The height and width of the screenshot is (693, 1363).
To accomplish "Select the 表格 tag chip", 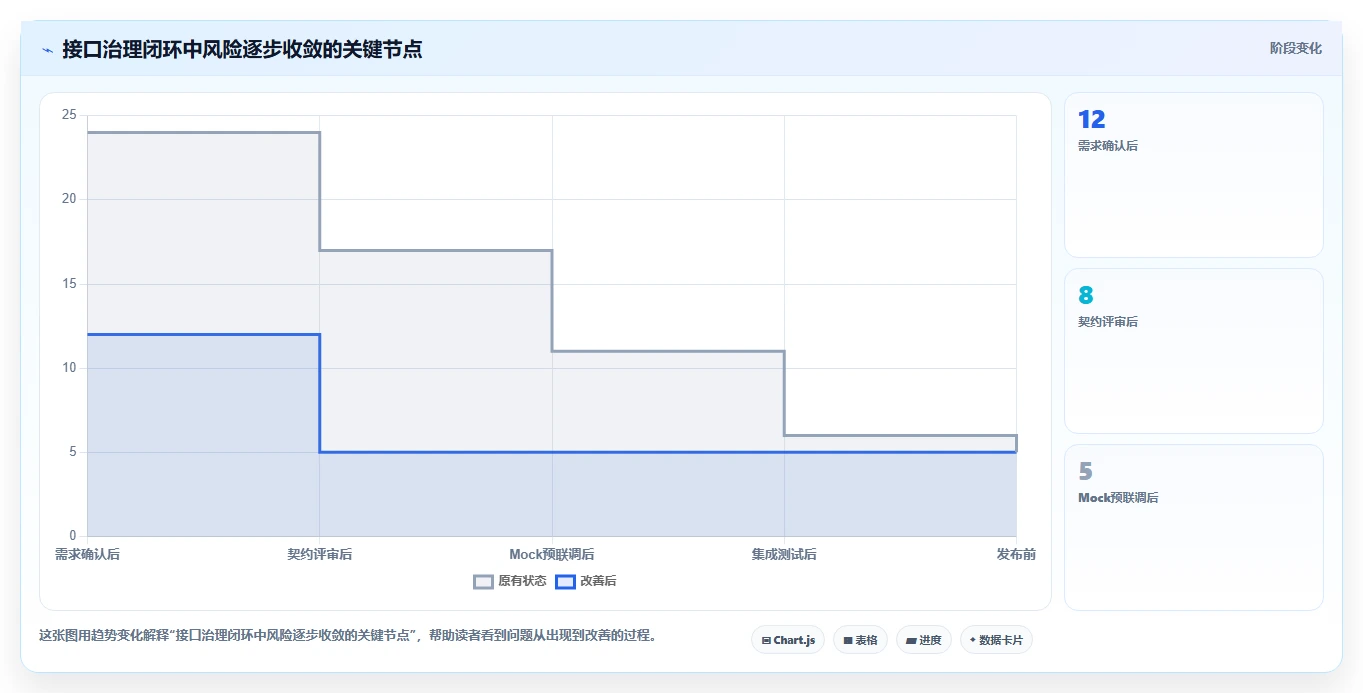I will 860,640.
